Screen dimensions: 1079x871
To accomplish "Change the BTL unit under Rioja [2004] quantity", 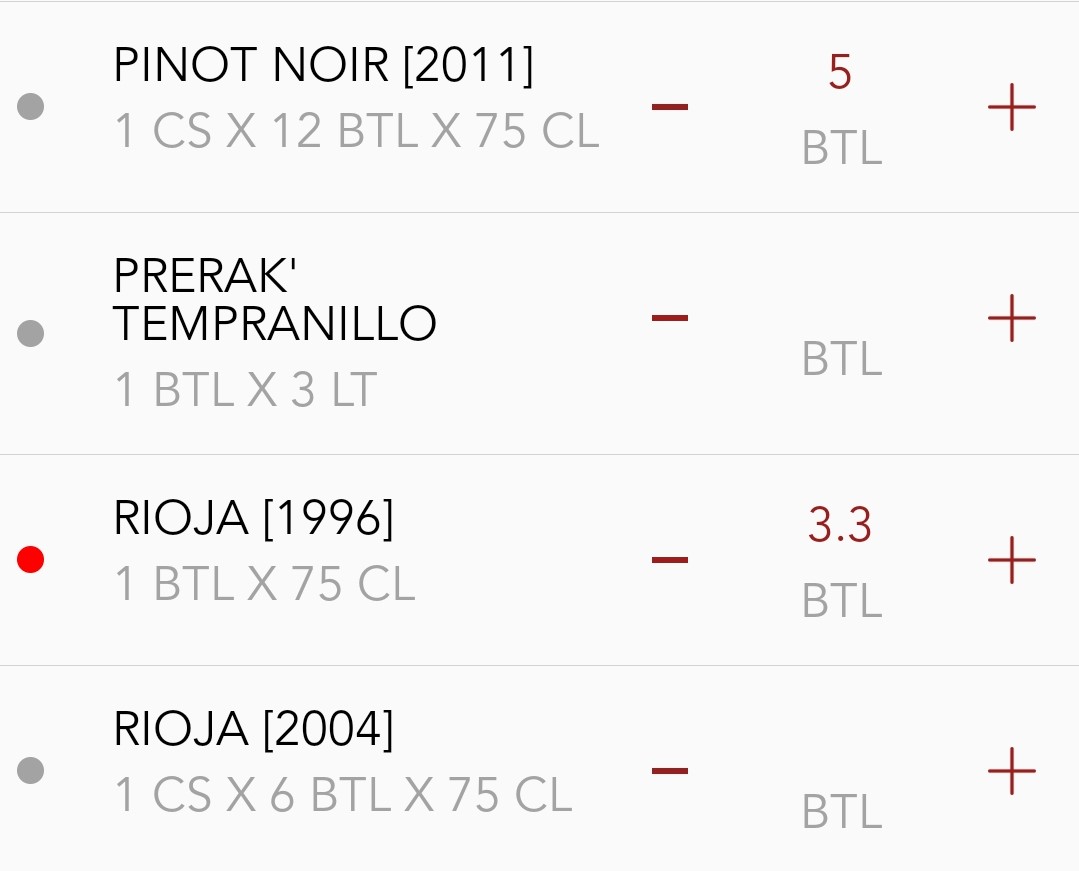I will click(842, 813).
